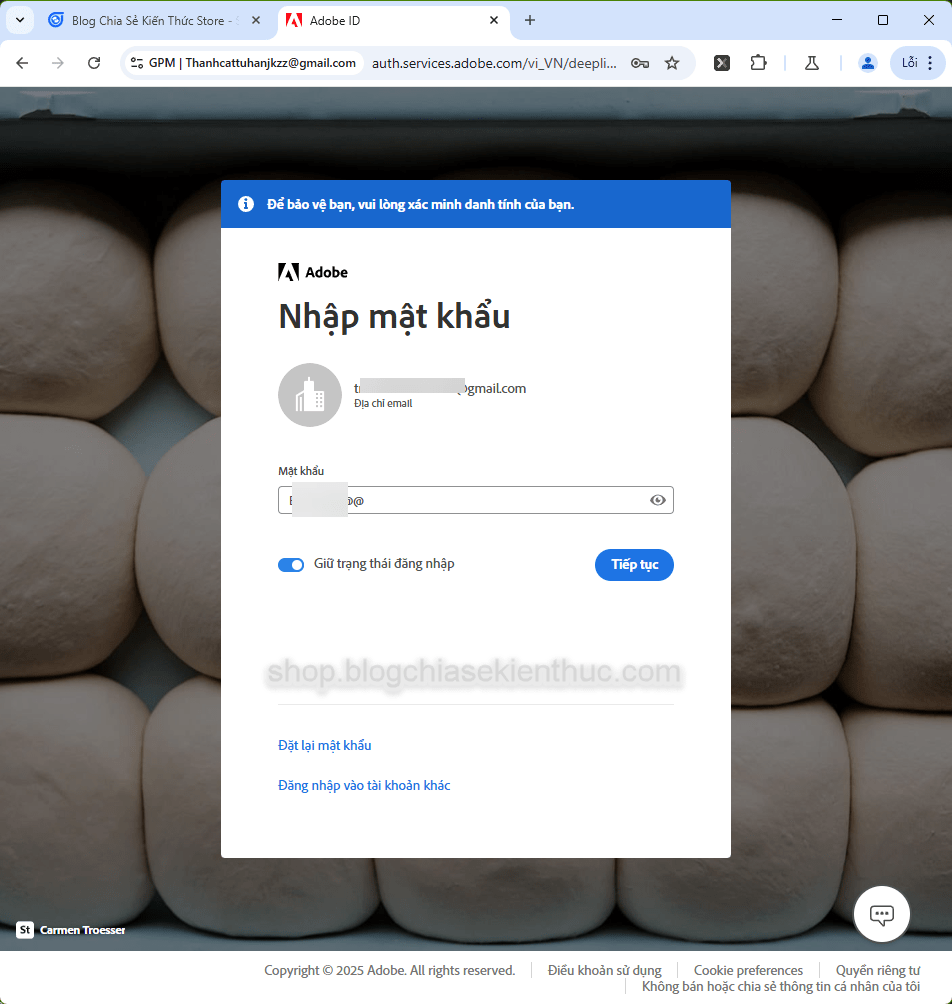Image resolution: width=952 pixels, height=1004 pixels.
Task: Show password with the eye icon
Action: [x=658, y=500]
